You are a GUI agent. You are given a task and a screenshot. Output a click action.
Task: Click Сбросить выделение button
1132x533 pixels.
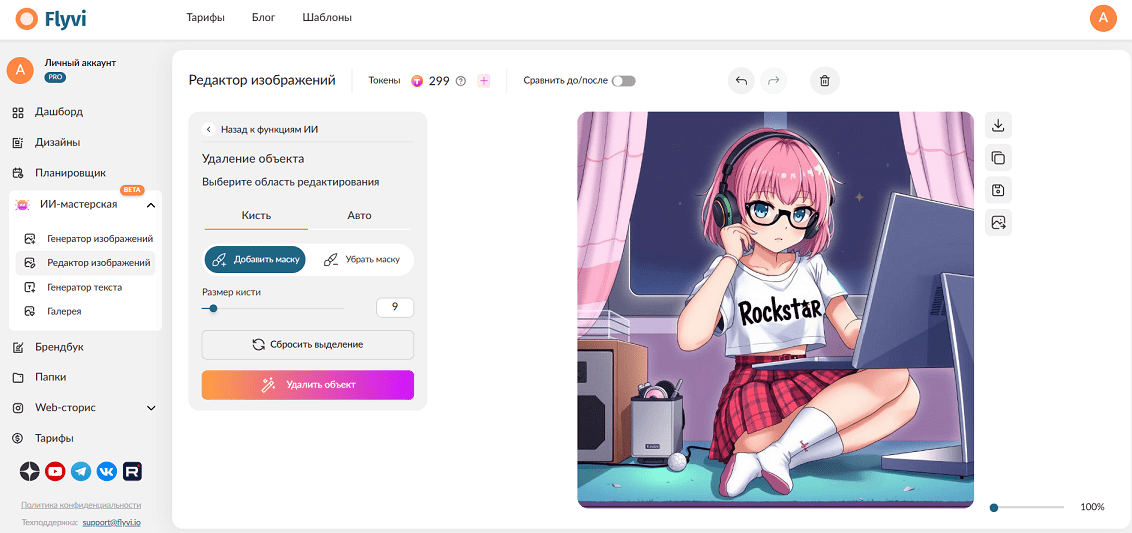click(x=308, y=344)
